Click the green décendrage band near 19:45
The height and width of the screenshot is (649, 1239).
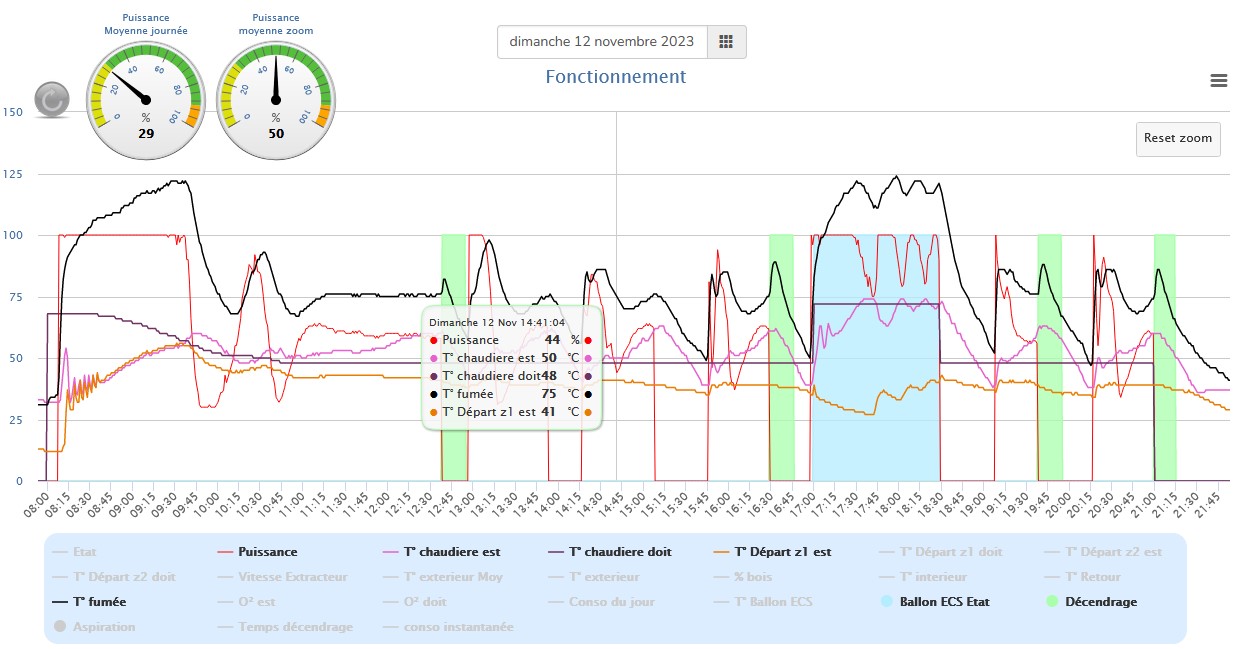1049,357
